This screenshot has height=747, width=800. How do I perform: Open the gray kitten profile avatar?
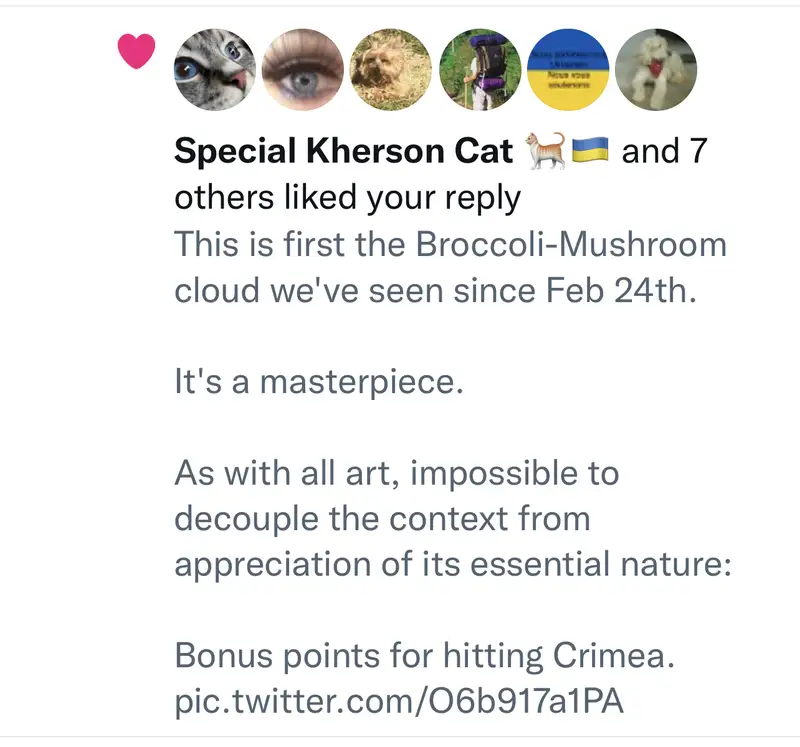[x=213, y=69]
